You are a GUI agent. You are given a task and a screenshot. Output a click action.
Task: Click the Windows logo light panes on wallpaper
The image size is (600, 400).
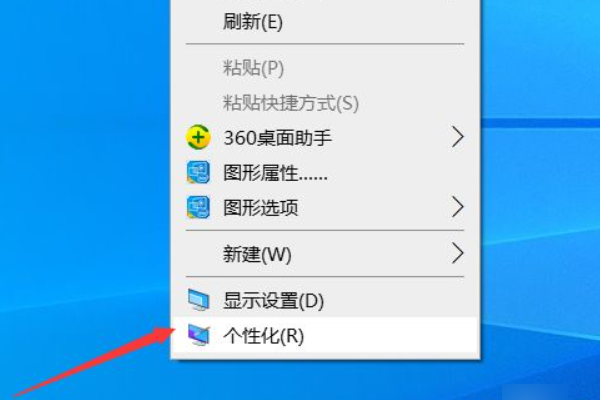[x=540, y=191]
